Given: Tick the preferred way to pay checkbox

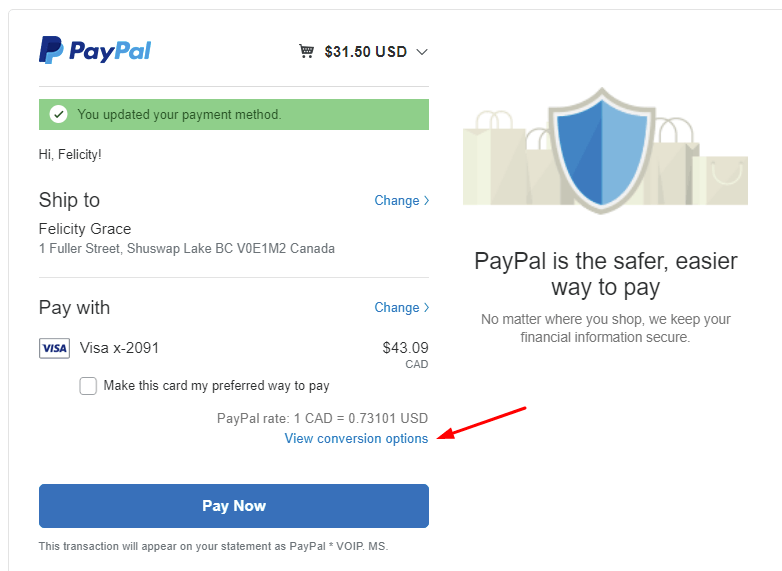Looking at the screenshot, I should click(x=88, y=386).
